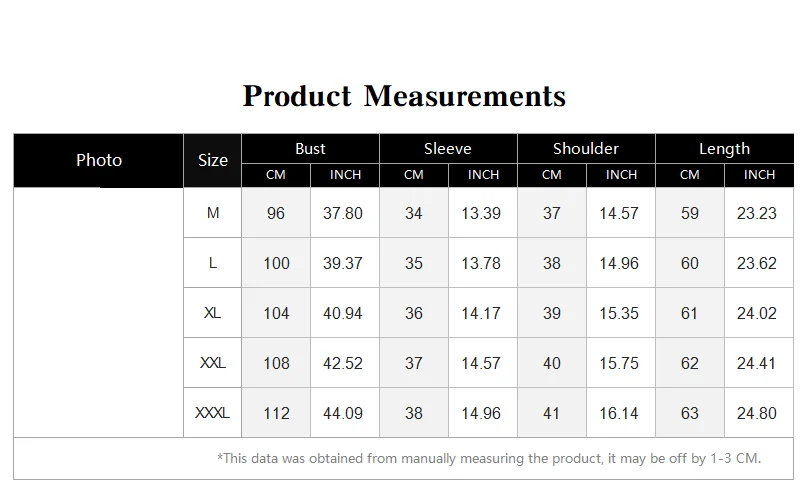Select the 112 bust CM value

tap(276, 413)
